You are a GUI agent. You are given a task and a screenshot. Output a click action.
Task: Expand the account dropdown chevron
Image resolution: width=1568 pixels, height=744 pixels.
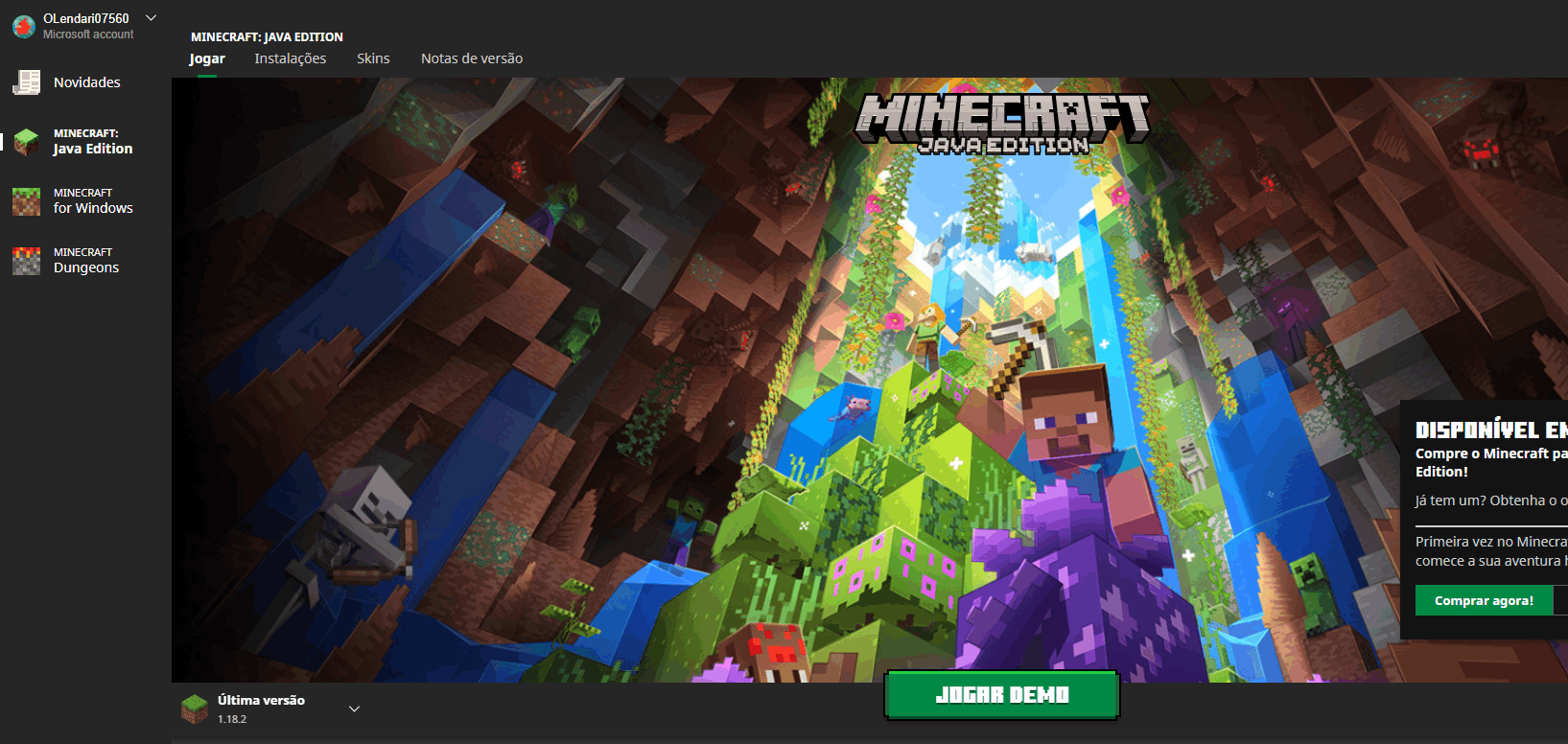tap(151, 18)
